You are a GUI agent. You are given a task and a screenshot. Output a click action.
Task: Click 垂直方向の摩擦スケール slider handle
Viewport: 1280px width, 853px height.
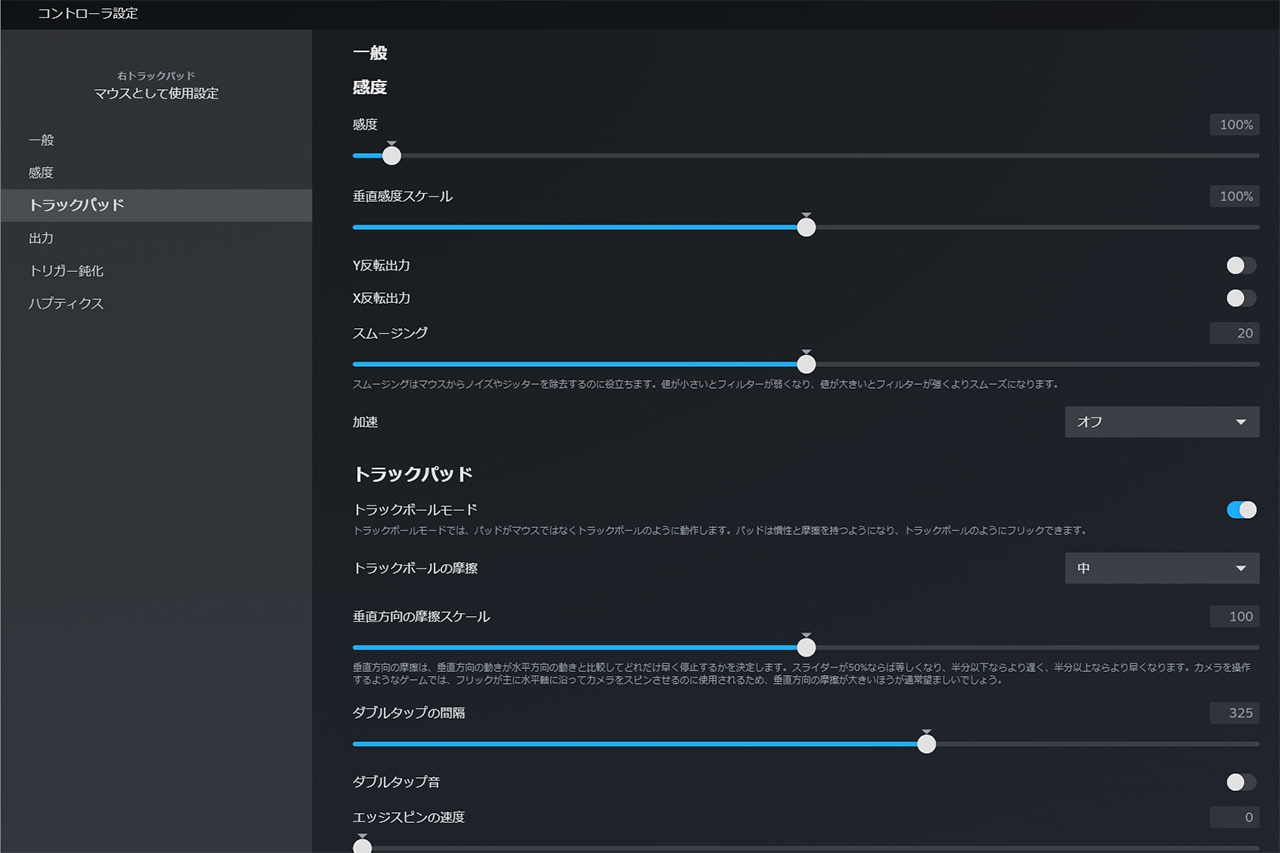click(806, 647)
